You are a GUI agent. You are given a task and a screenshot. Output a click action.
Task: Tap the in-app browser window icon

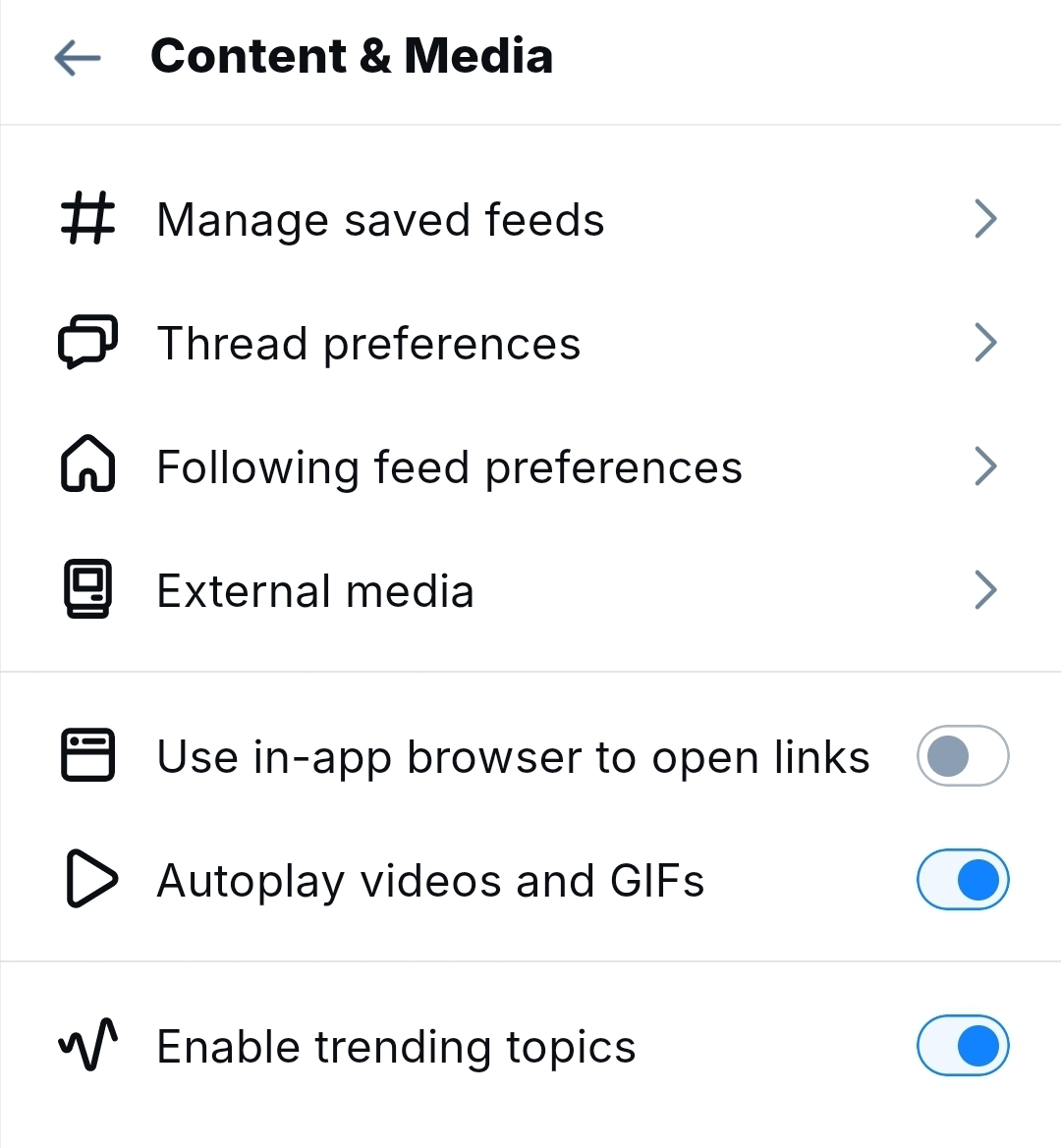tap(87, 755)
